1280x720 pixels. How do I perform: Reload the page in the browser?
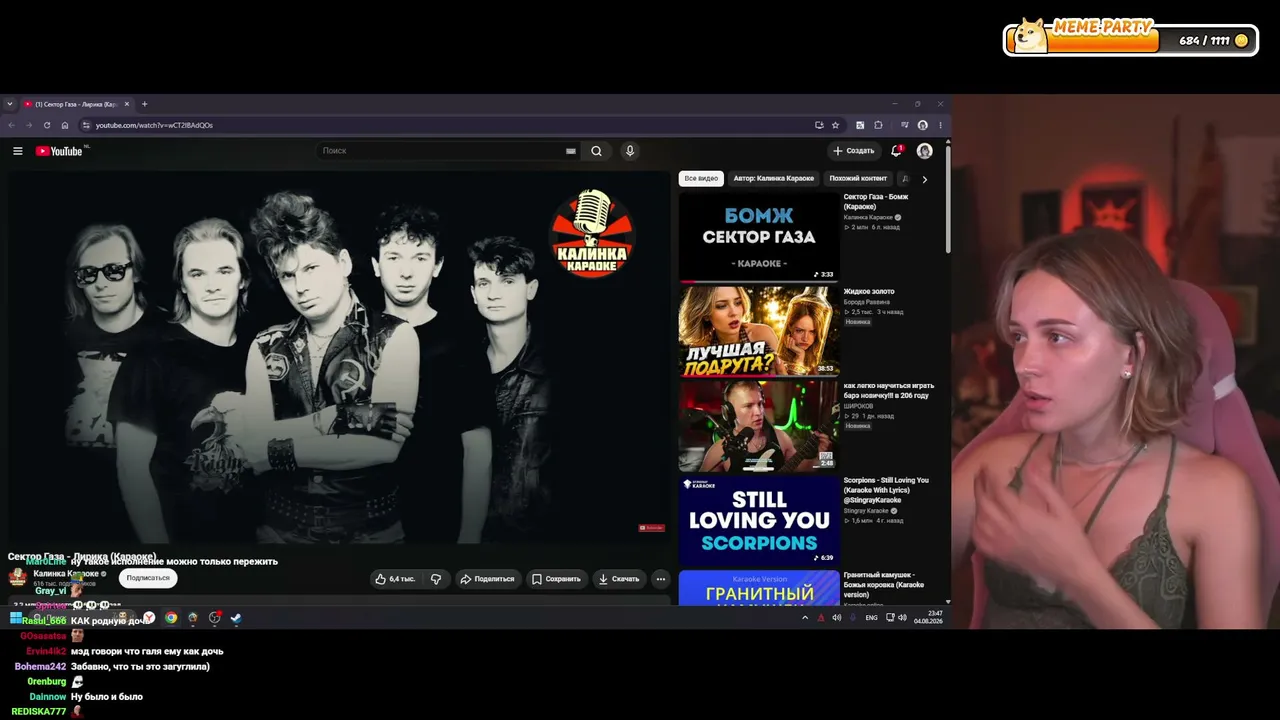(x=46, y=125)
